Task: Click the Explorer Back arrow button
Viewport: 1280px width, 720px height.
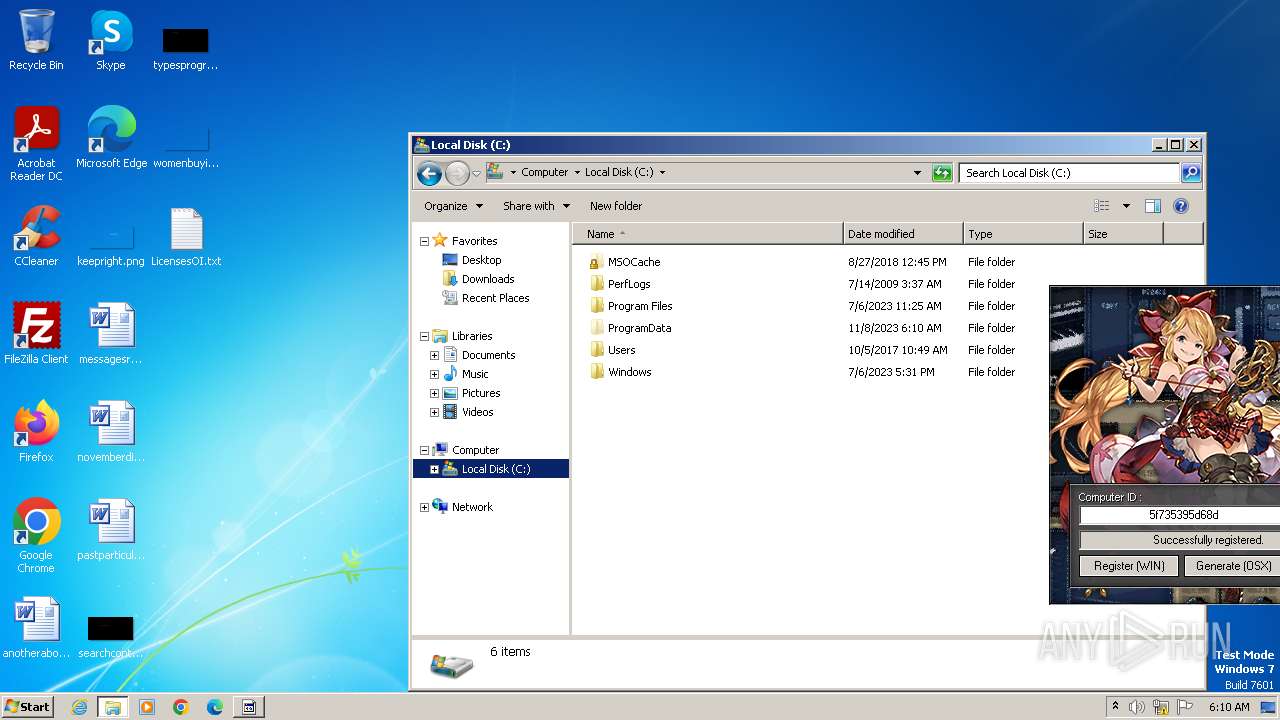Action: click(429, 173)
